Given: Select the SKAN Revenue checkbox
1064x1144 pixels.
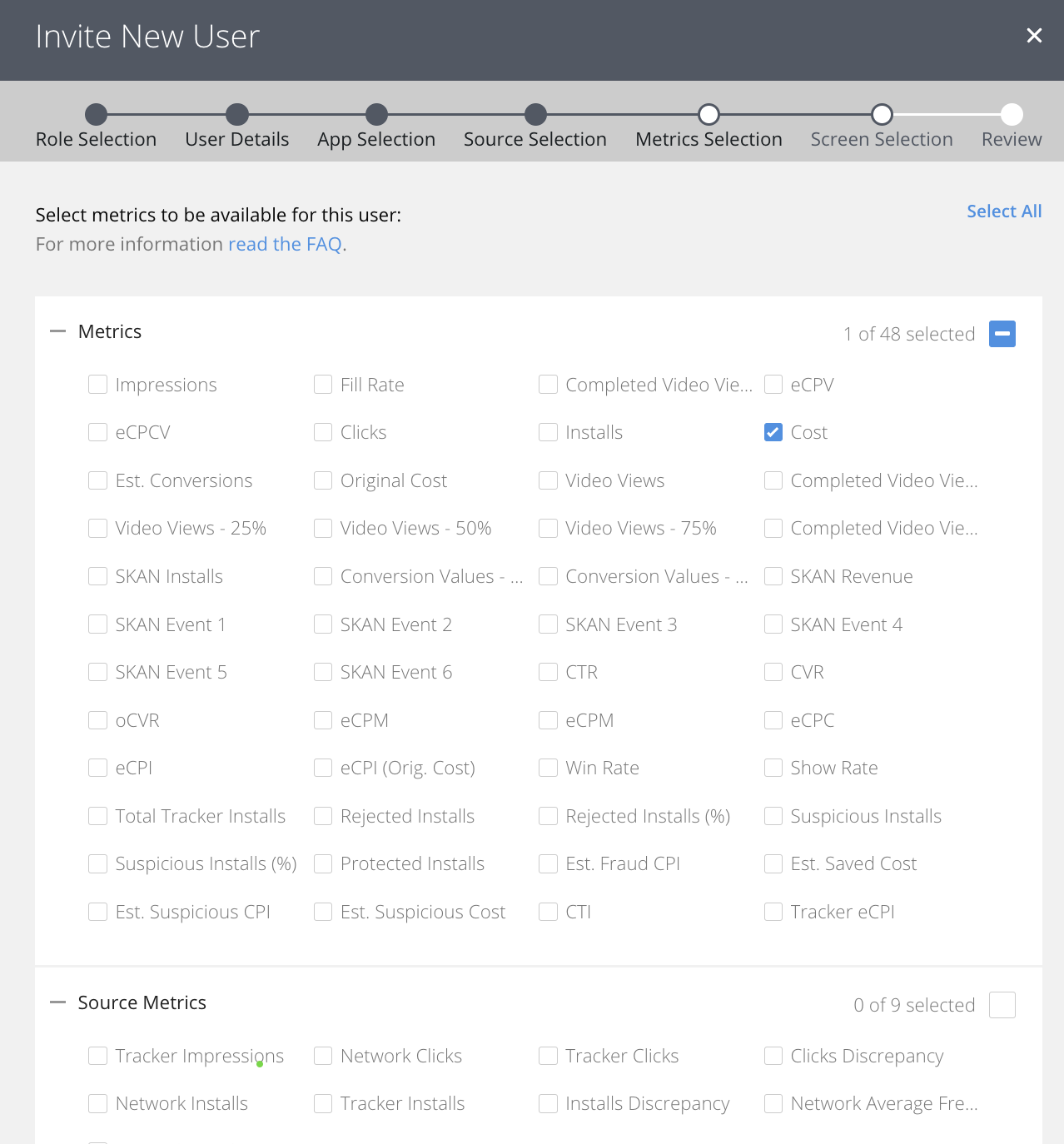Looking at the screenshot, I should tap(773, 576).
